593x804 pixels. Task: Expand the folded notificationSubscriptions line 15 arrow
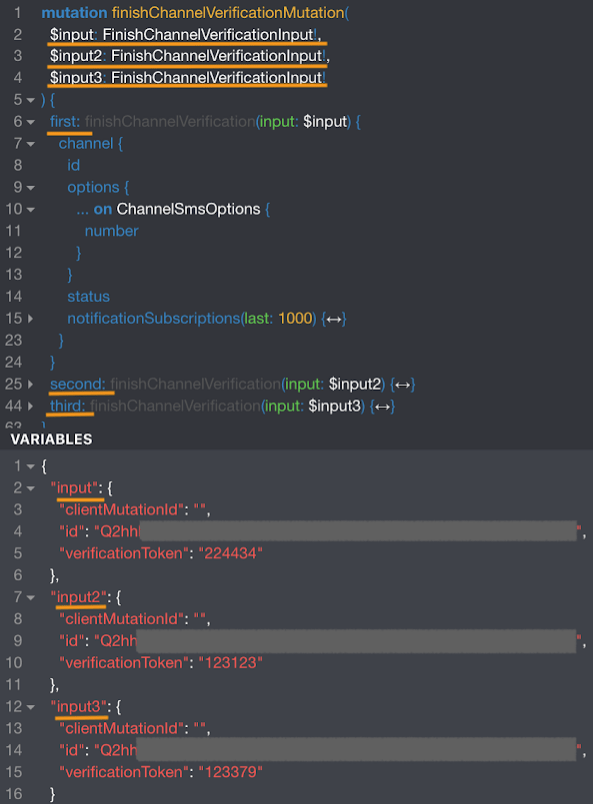pos(30,319)
